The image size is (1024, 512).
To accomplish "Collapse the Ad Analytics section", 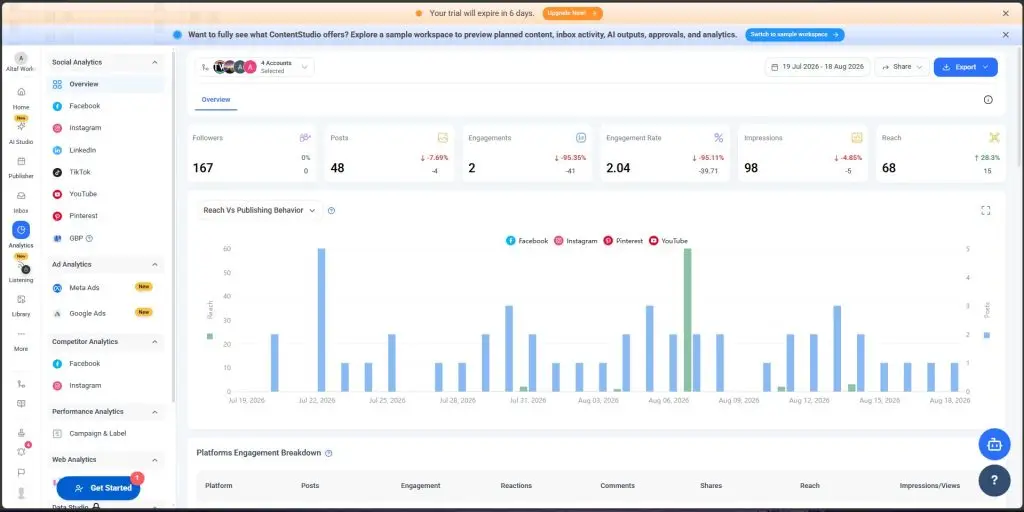I will click(155, 264).
